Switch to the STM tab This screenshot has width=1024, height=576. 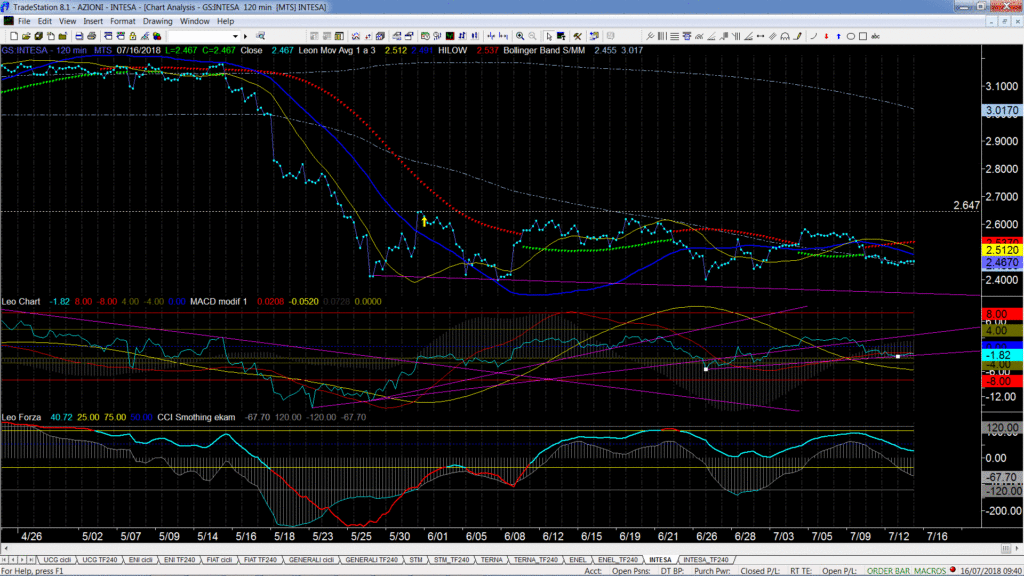coord(416,560)
